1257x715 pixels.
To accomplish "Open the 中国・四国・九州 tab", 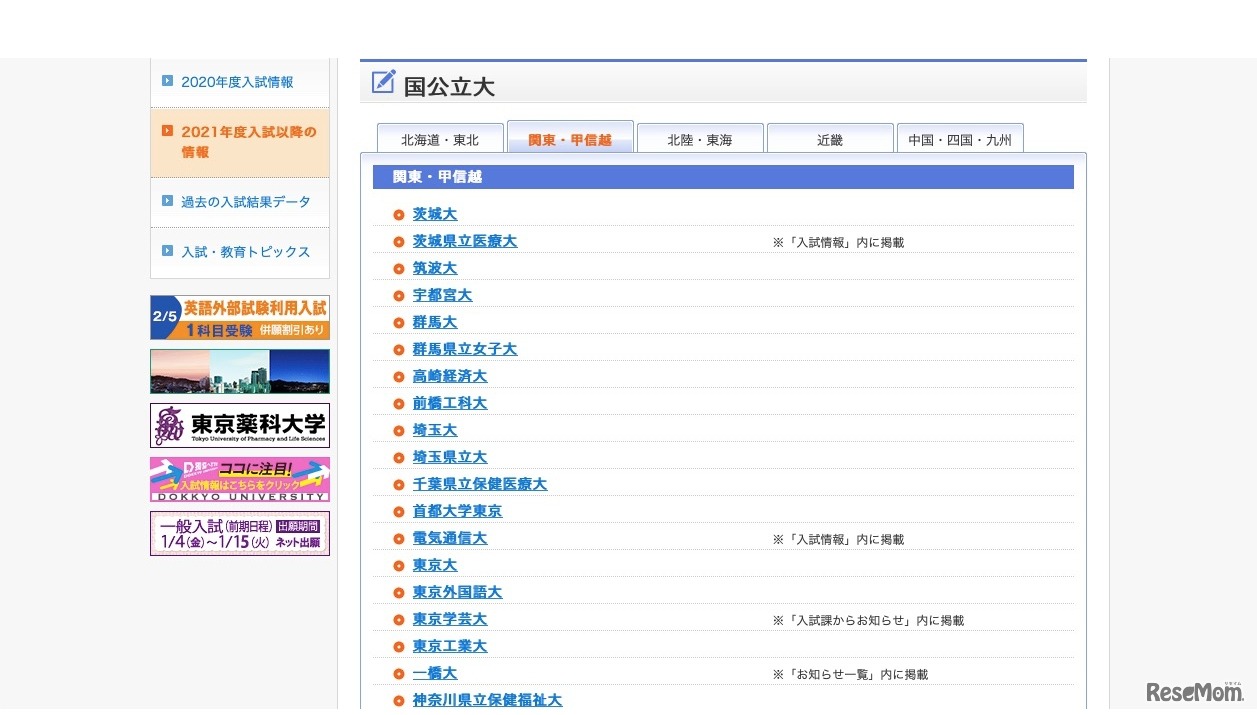I will pos(960,139).
